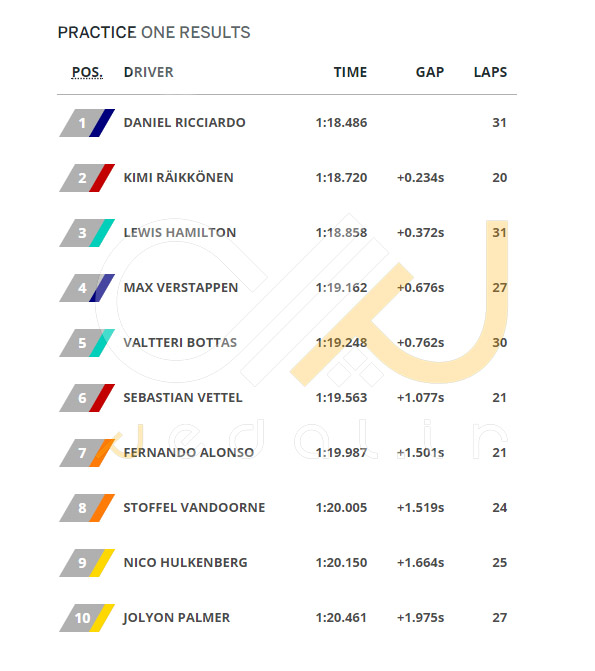This screenshot has height=671, width=595.
Task: Click Nico Hulkenberg driver name
Action: coord(185,563)
